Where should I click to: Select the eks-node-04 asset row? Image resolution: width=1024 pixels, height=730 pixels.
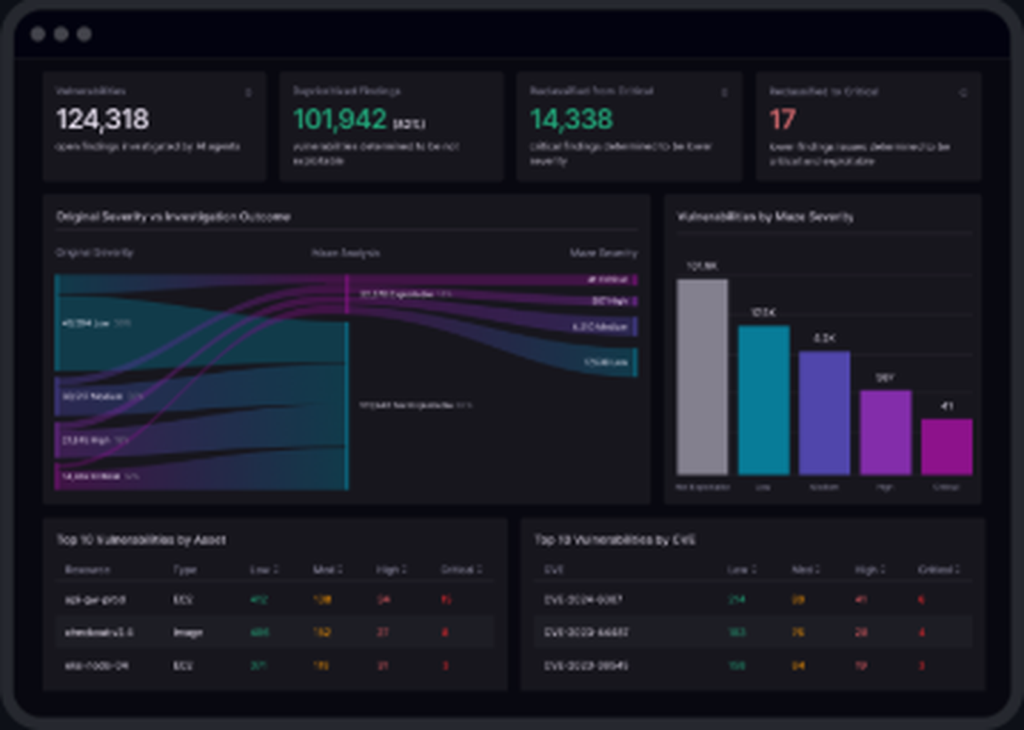click(274, 666)
